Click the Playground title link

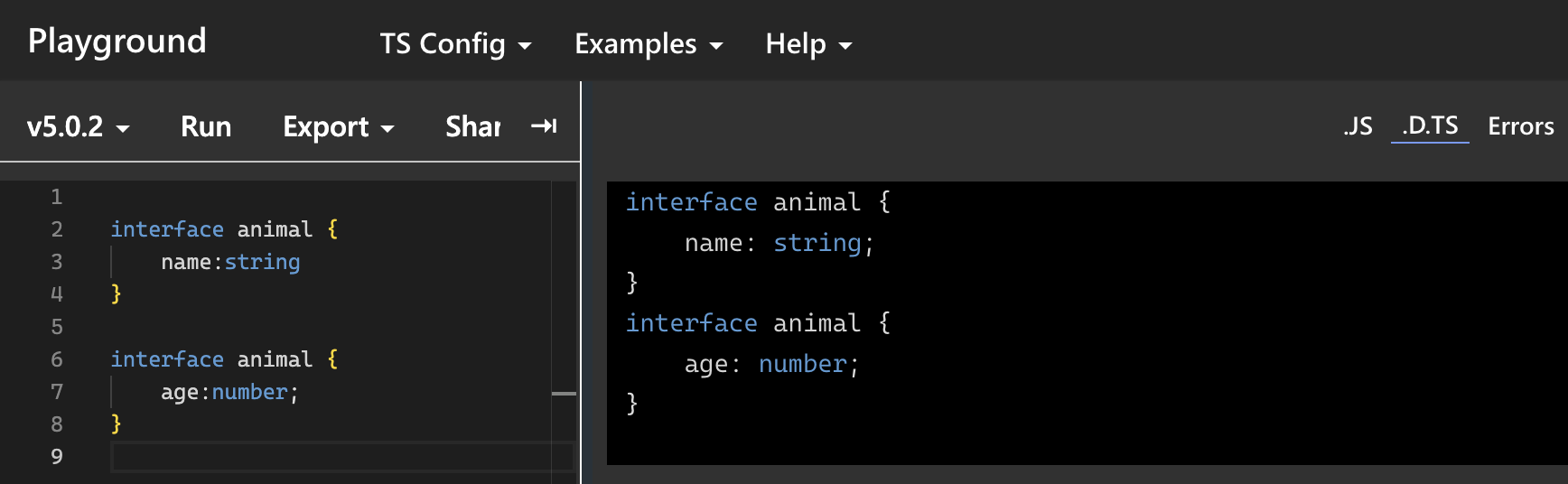pyautogui.click(x=117, y=42)
